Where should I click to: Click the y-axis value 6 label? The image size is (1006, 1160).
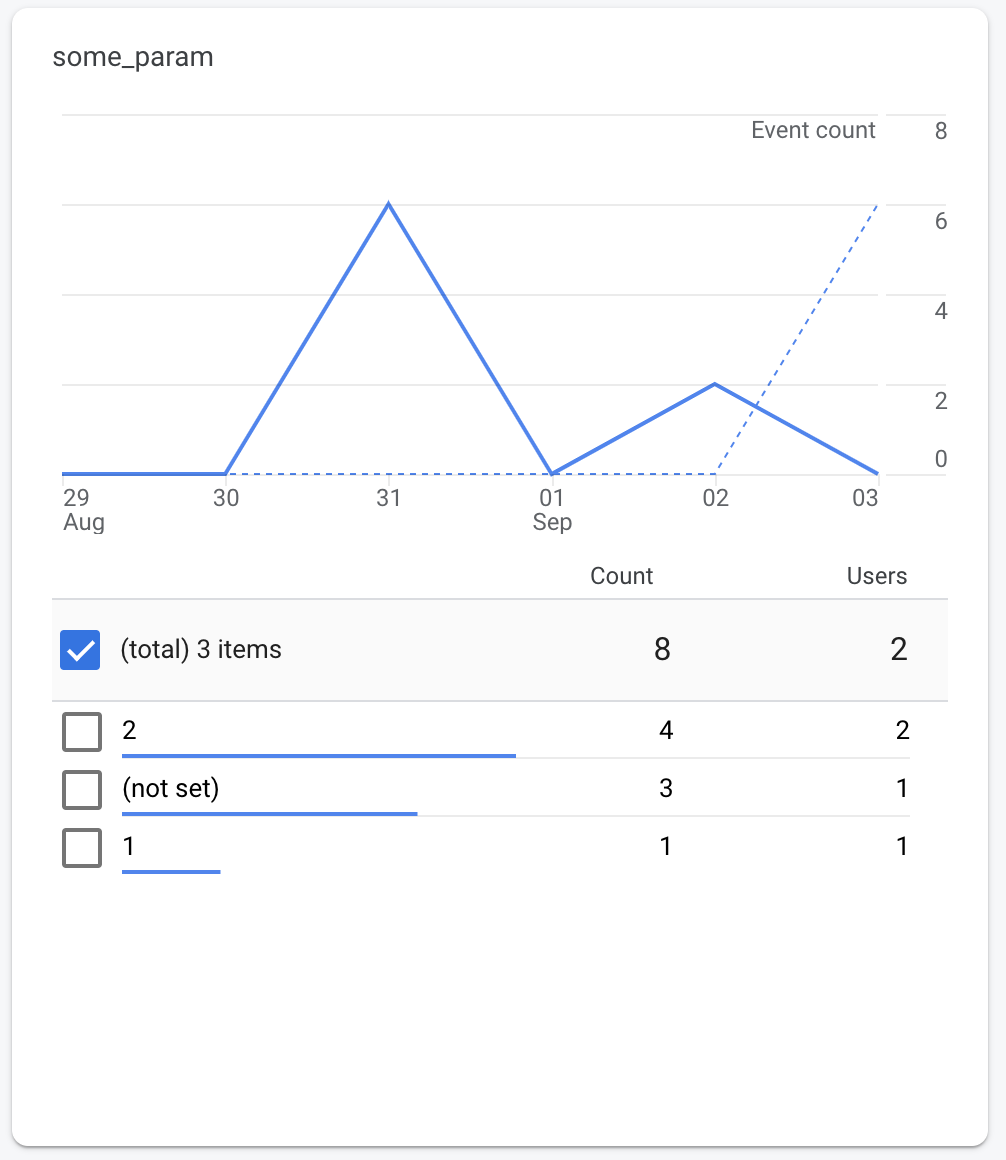coord(940,222)
